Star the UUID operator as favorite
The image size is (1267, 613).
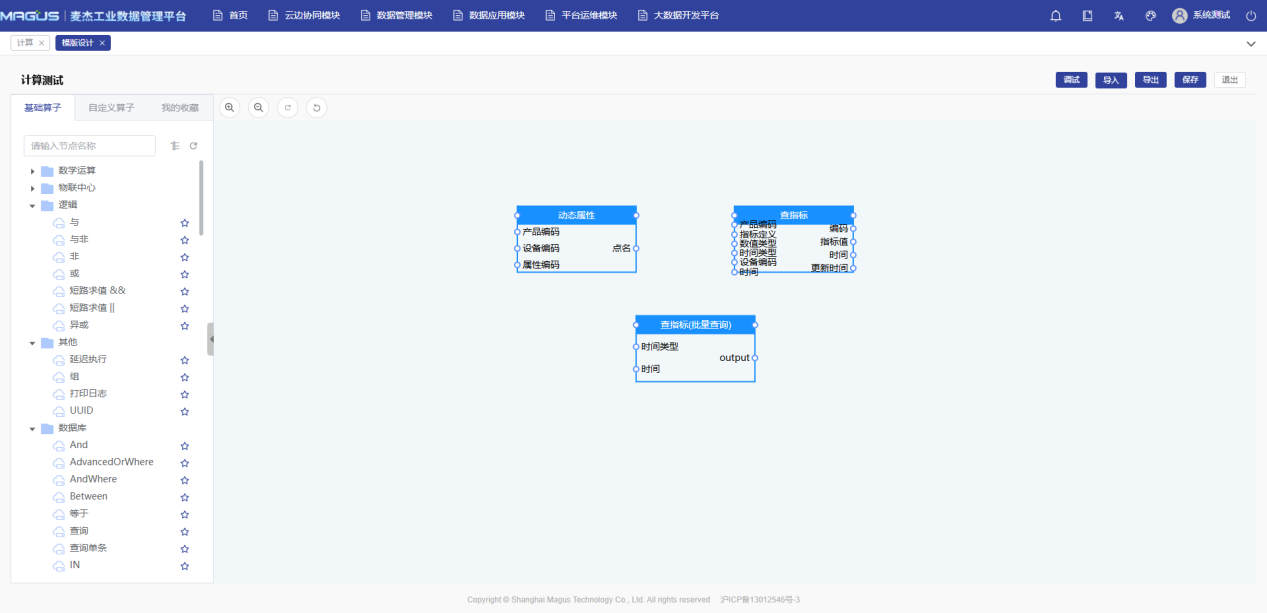tap(184, 411)
